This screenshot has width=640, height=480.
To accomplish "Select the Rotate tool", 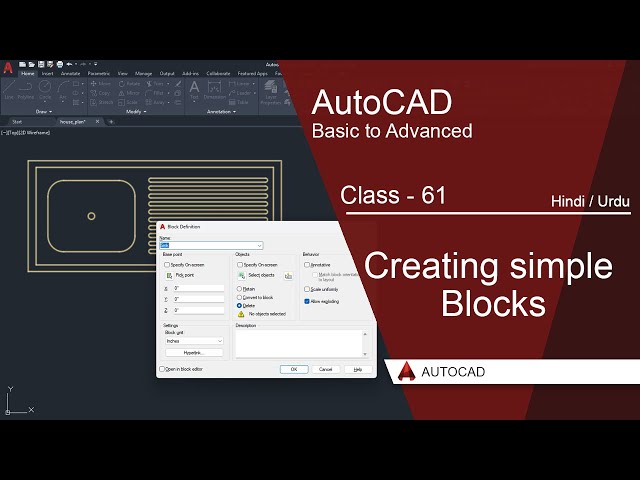I will point(129,84).
